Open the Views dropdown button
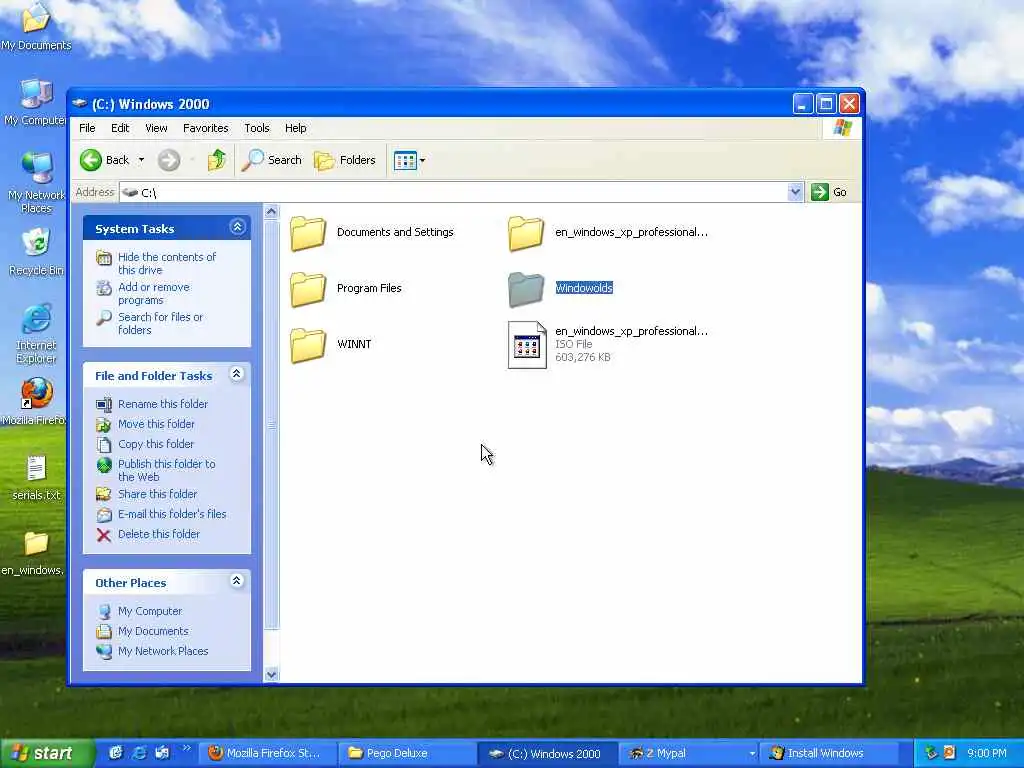The height and width of the screenshot is (768, 1024). point(409,160)
